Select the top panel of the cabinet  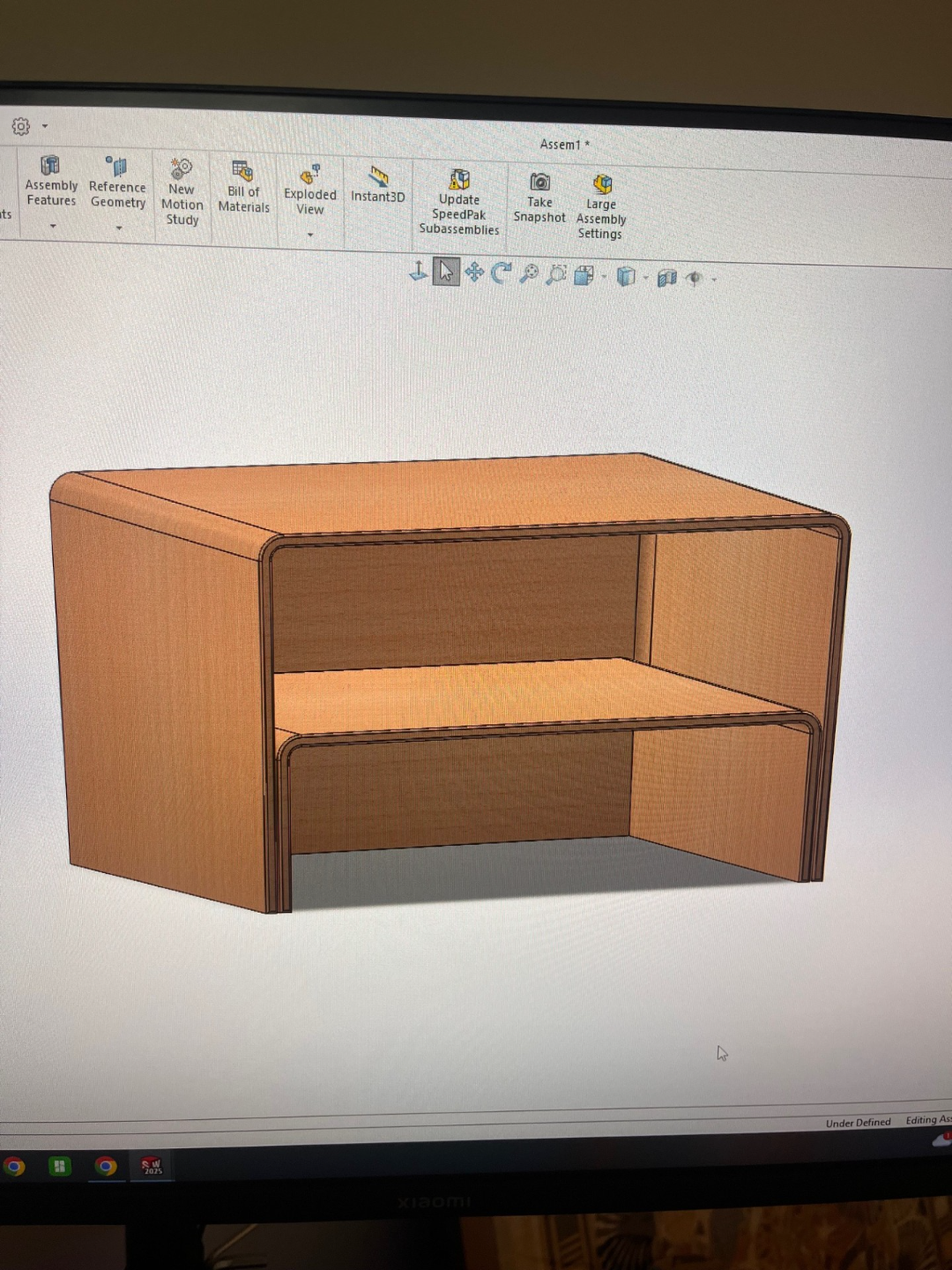458,494
